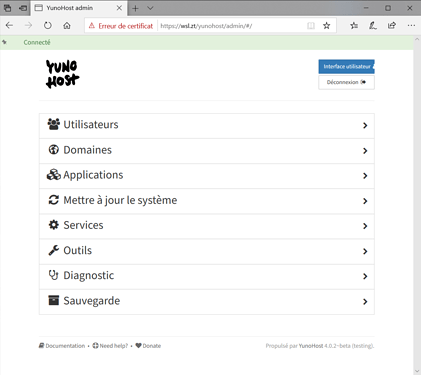This screenshot has width=421, height=375.
Task: Open the Applications menu entry
Action: coord(207,176)
